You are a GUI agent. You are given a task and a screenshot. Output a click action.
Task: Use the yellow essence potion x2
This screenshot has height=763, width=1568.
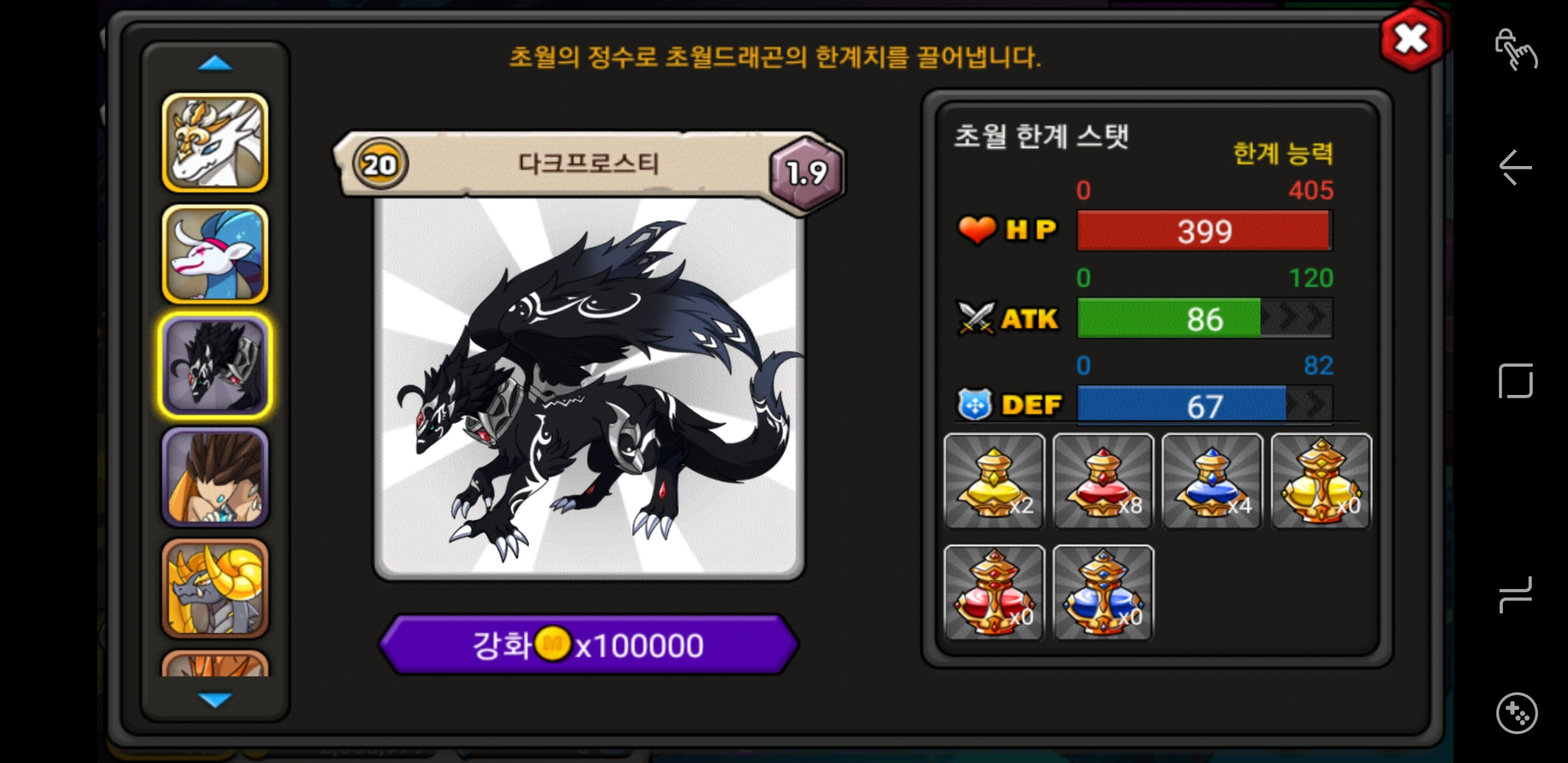(x=994, y=481)
